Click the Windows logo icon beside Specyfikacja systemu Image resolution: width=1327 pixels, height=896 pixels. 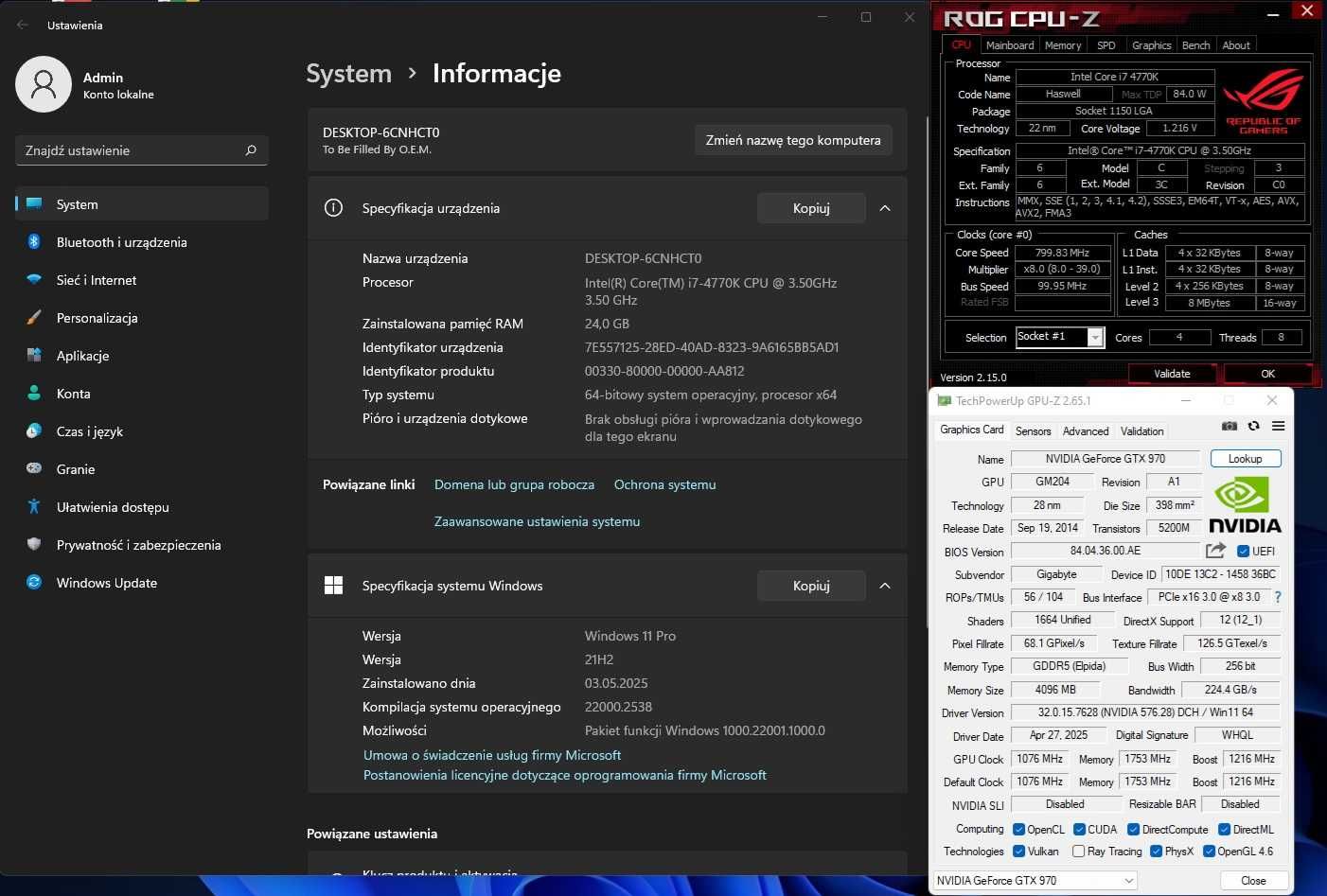pyautogui.click(x=333, y=586)
